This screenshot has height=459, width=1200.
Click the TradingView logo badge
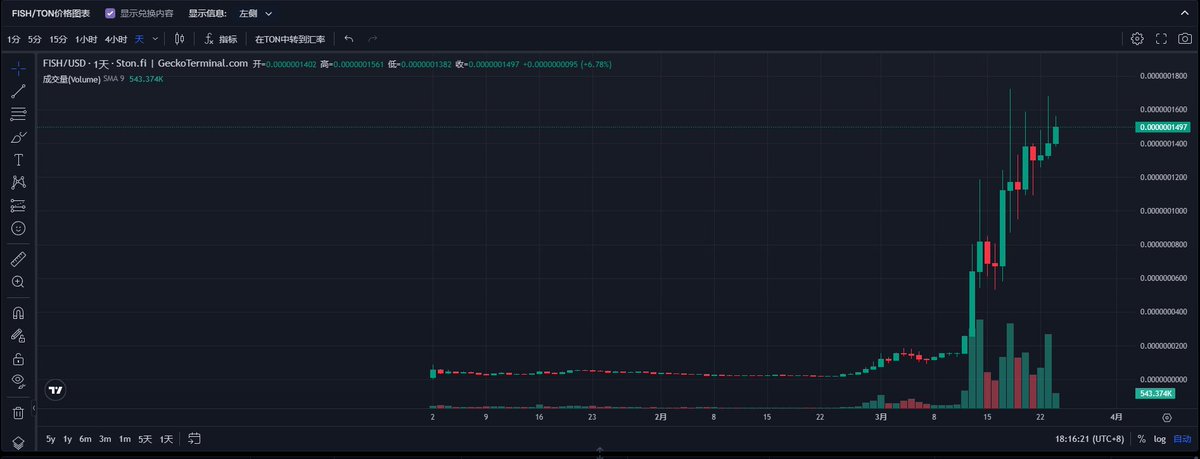pos(57,391)
